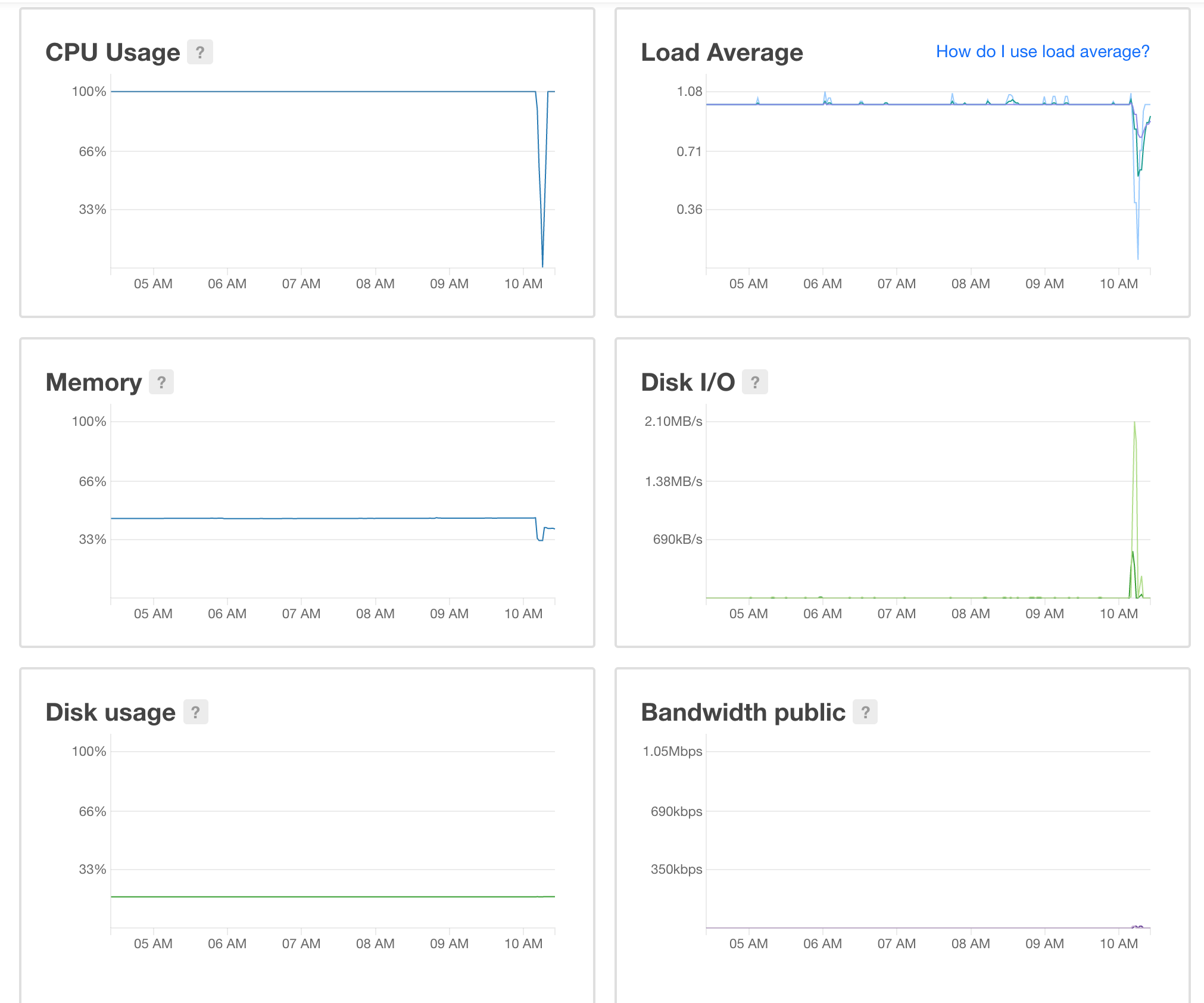Image resolution: width=1204 pixels, height=1003 pixels.
Task: Click the Disk I/O chart heading
Action: 687,382
